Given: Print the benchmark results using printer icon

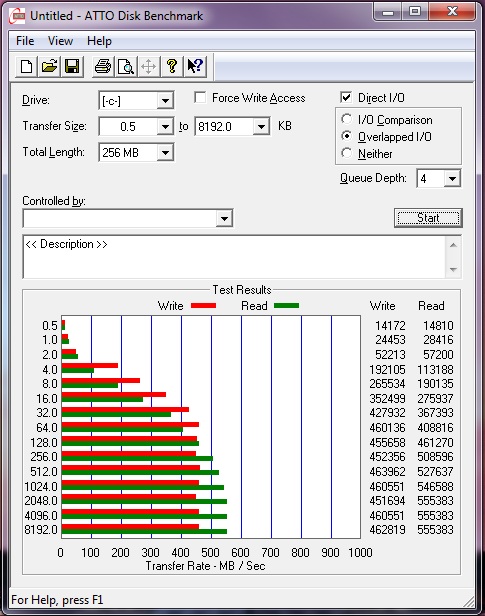Looking at the screenshot, I should click(103, 66).
